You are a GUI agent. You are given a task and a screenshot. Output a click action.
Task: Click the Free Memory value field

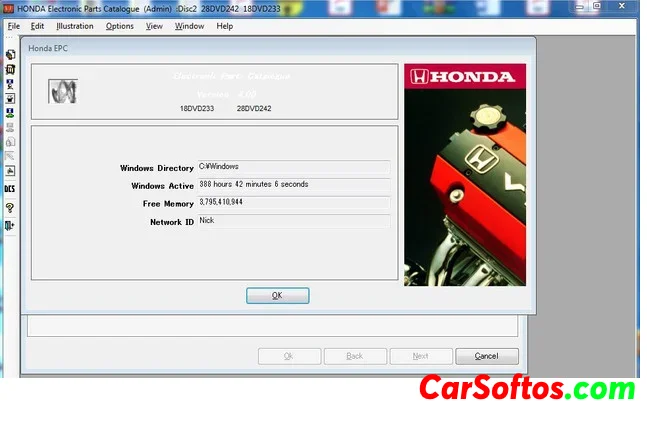(x=292, y=203)
